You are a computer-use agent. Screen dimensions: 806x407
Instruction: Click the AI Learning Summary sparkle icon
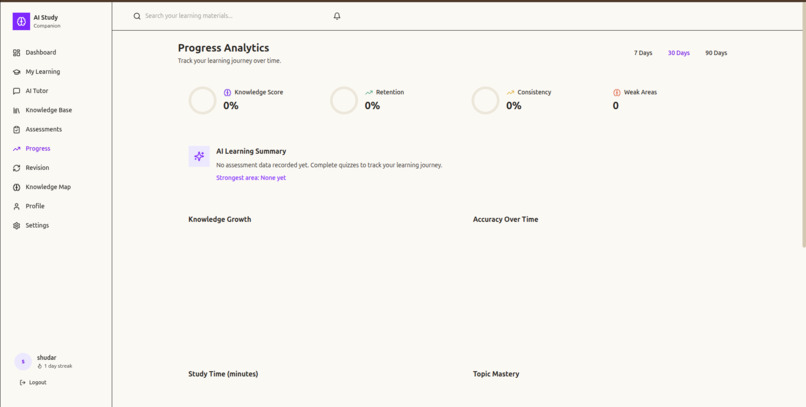point(199,156)
